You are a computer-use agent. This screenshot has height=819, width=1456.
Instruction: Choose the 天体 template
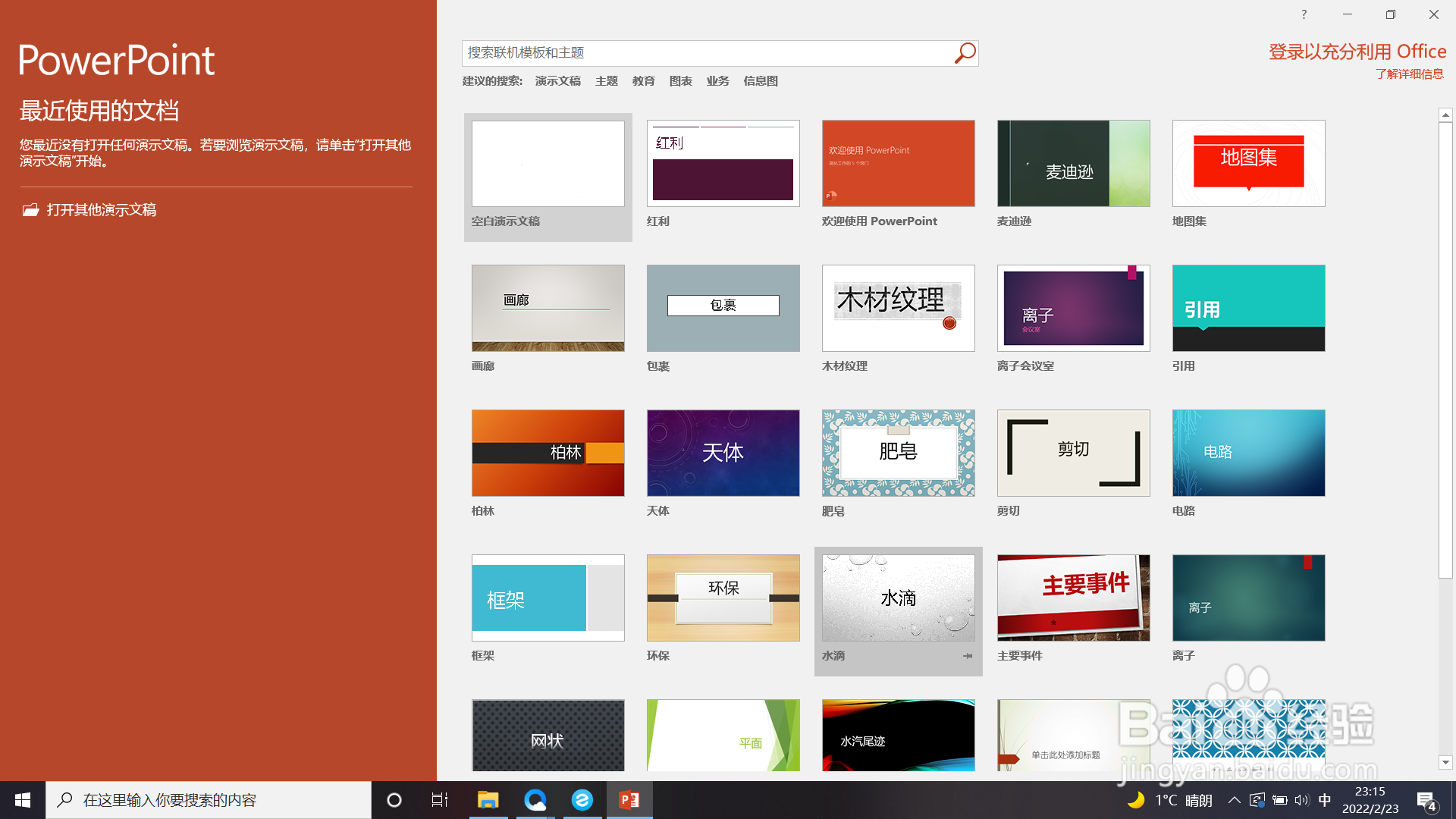(723, 453)
